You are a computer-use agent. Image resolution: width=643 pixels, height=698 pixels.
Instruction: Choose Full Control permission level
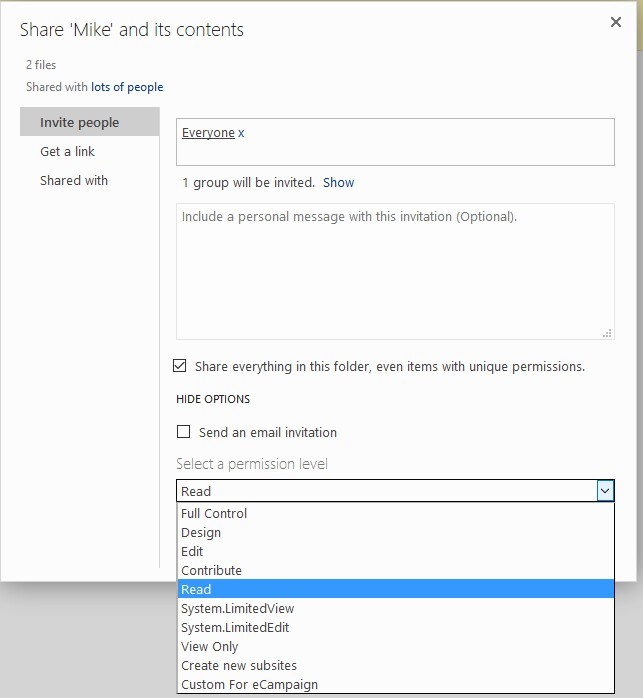click(x=214, y=513)
